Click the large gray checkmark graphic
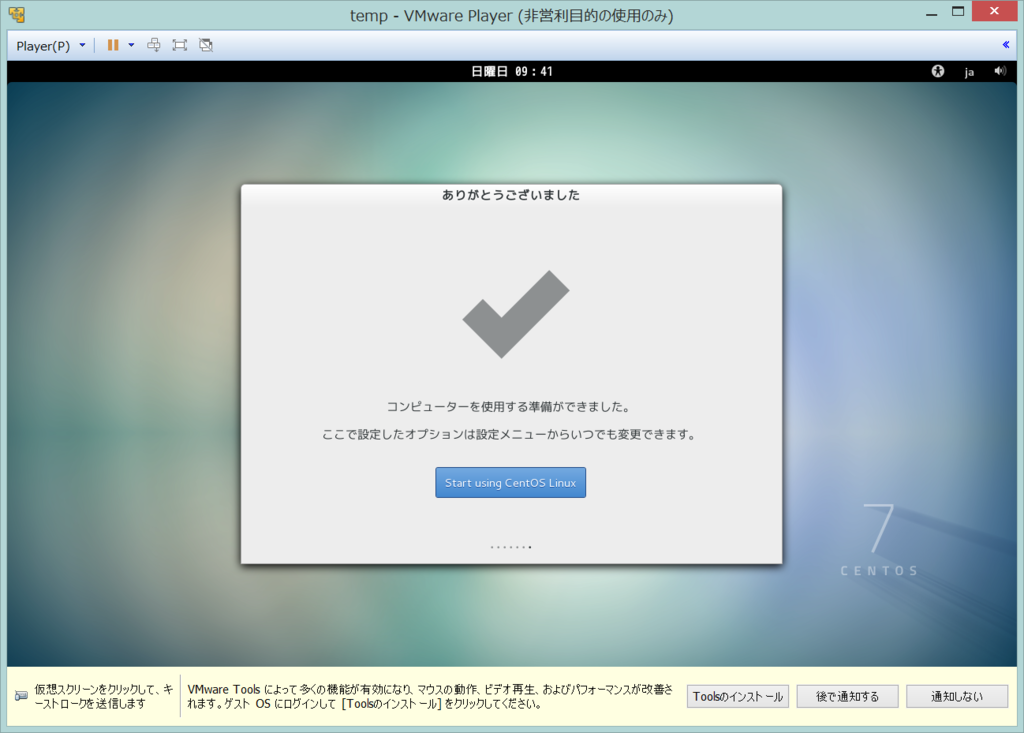 tap(512, 315)
